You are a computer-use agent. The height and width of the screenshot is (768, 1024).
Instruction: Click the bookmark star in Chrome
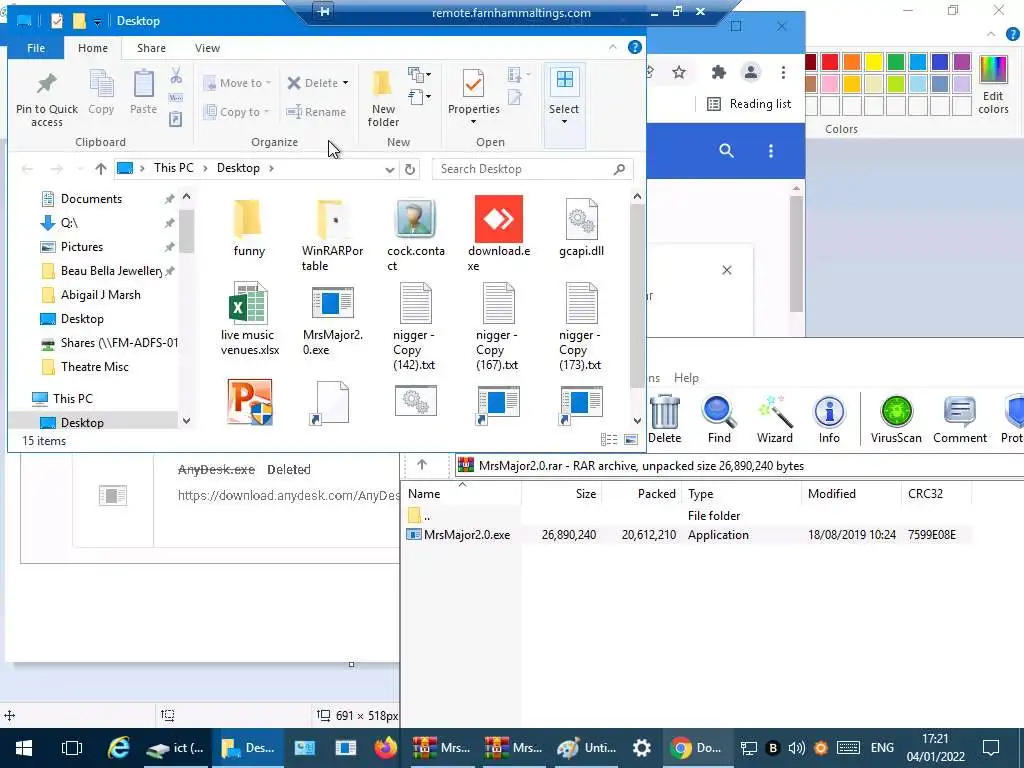(x=679, y=72)
